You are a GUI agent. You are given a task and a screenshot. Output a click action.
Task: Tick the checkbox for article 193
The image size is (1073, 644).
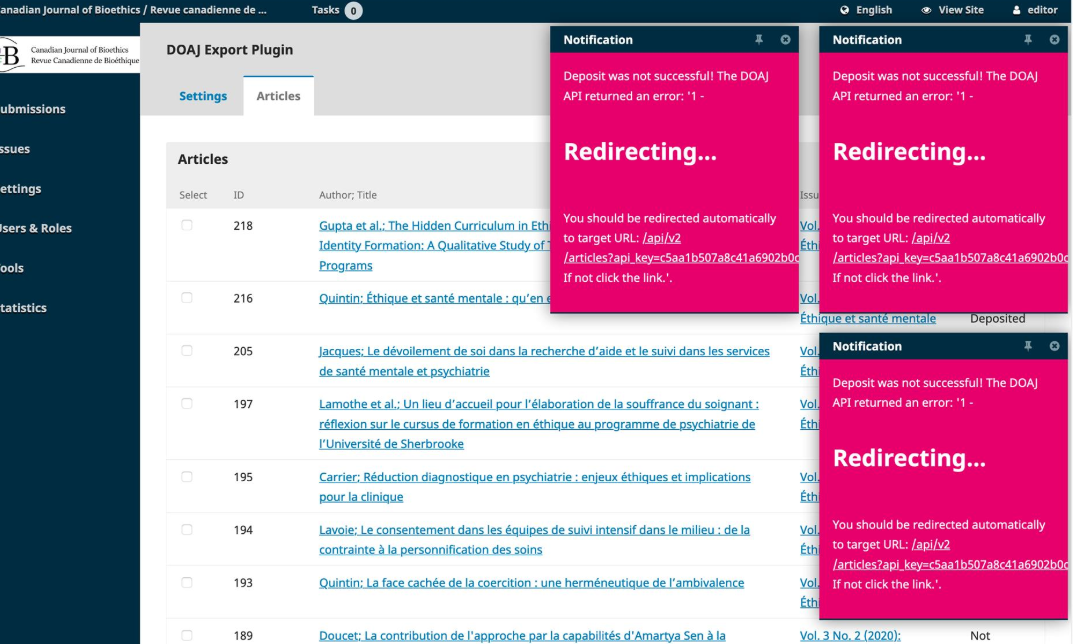click(187, 582)
